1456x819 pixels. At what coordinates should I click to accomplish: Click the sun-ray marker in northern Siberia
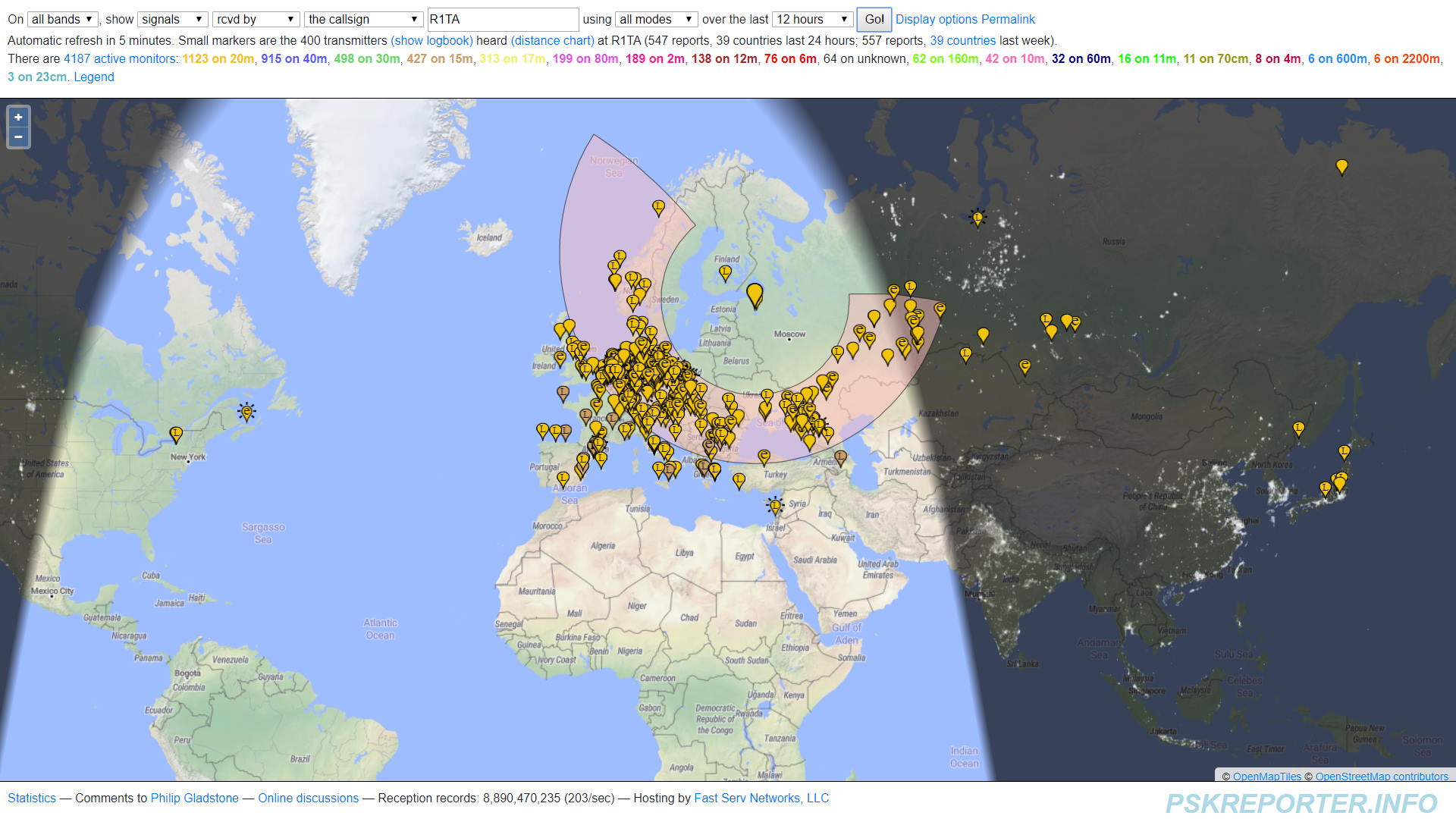[x=977, y=218]
